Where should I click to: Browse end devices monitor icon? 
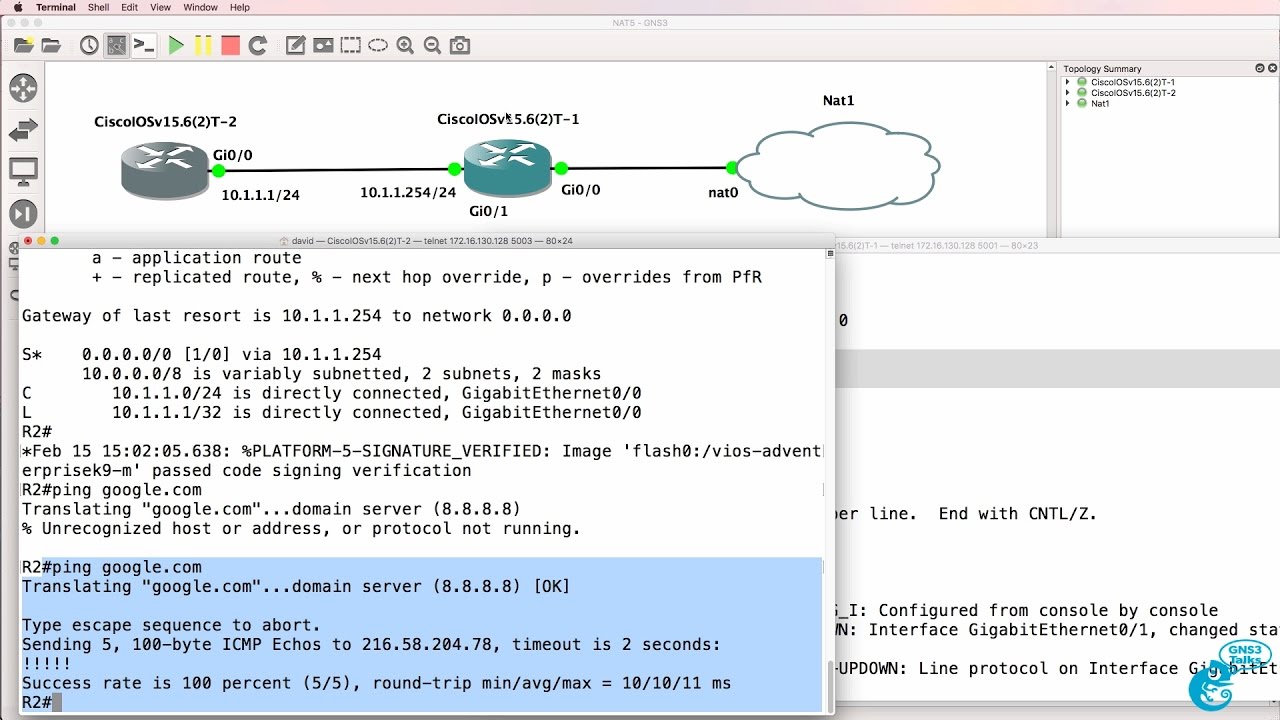tap(22, 172)
